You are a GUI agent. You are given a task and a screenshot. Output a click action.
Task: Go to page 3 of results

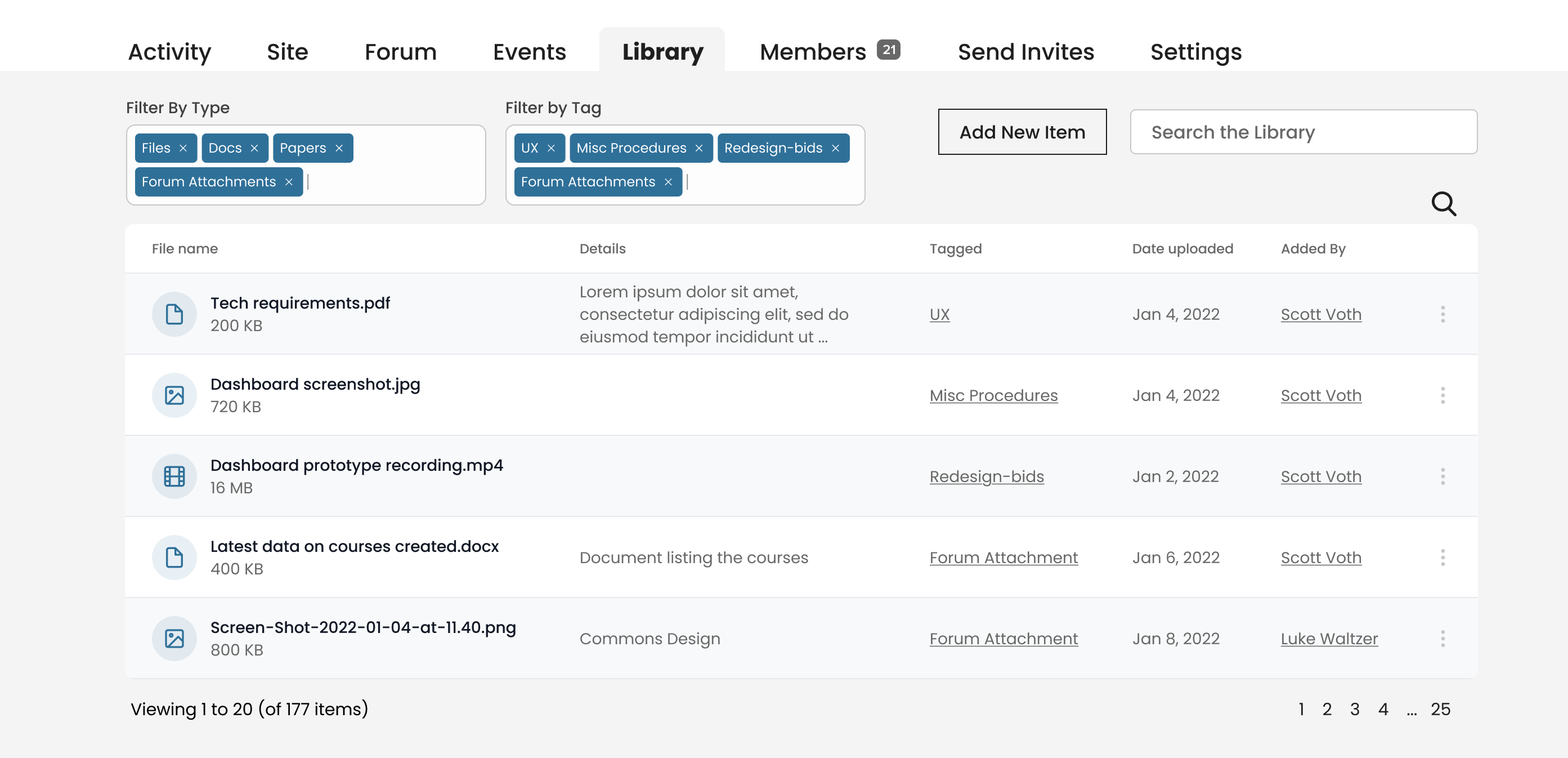(x=1354, y=708)
